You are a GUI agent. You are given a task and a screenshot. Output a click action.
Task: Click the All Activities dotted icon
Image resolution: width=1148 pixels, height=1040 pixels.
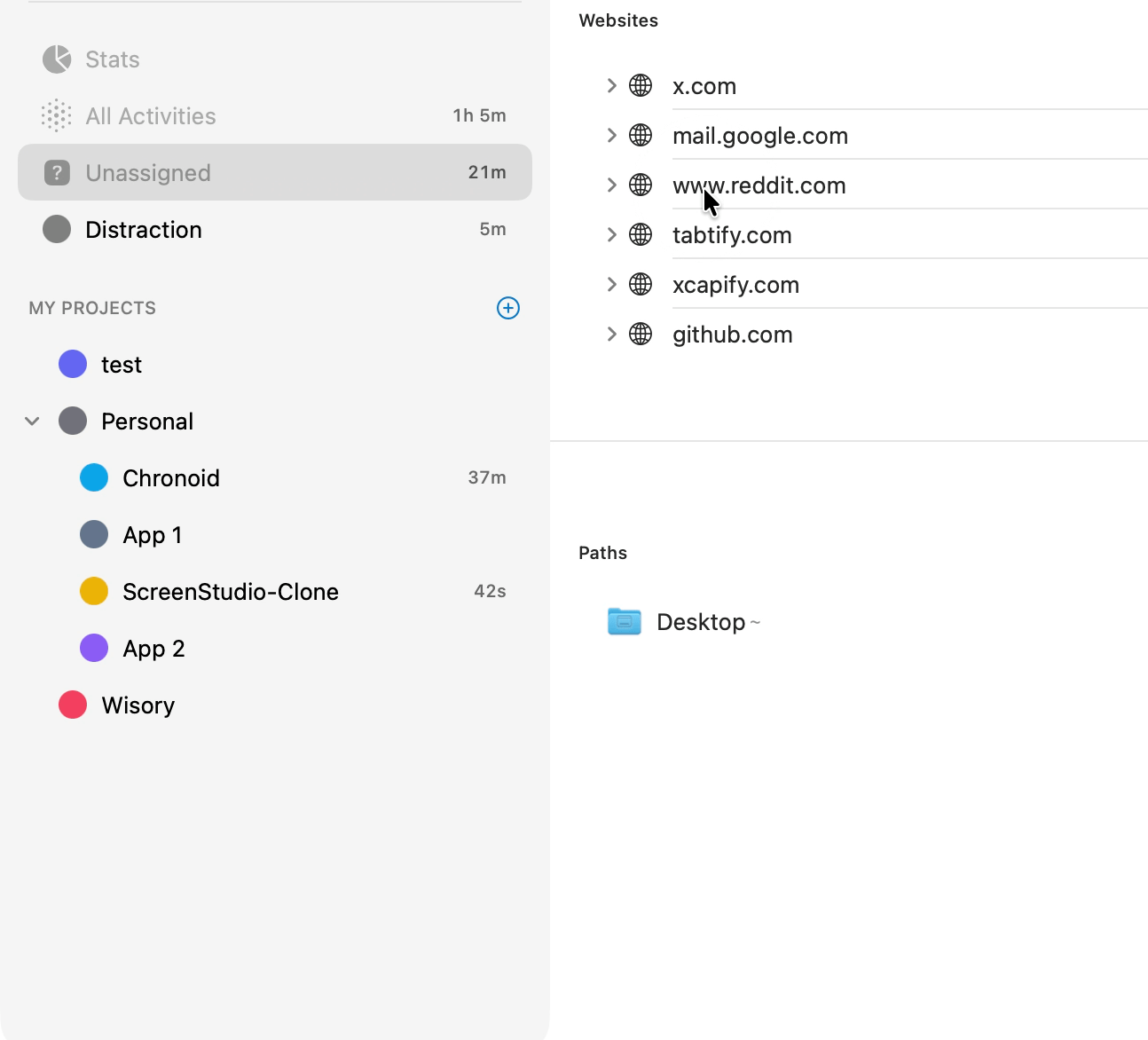coord(57,116)
